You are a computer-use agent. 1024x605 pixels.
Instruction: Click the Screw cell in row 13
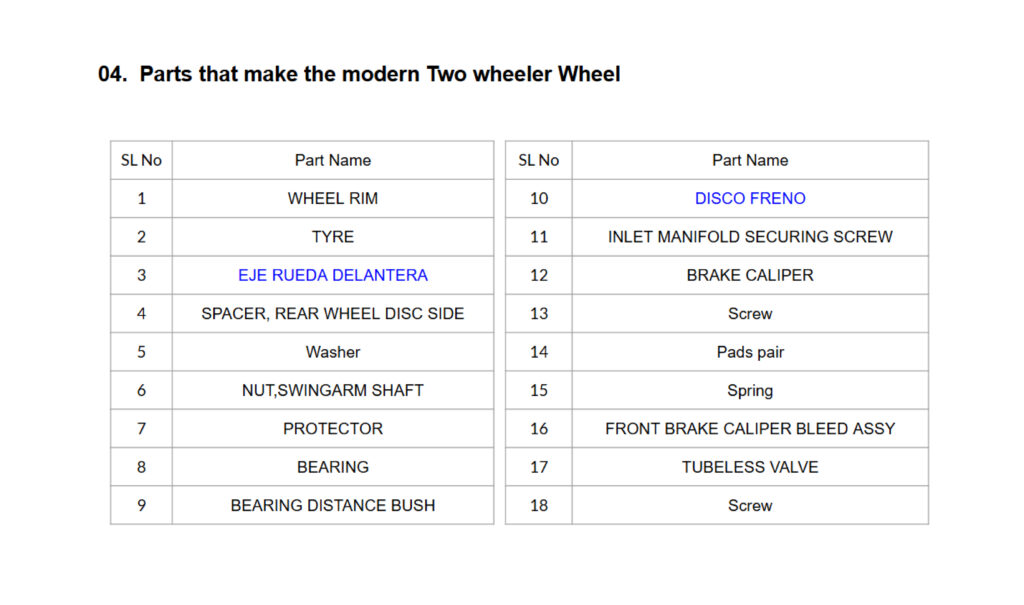(x=750, y=313)
